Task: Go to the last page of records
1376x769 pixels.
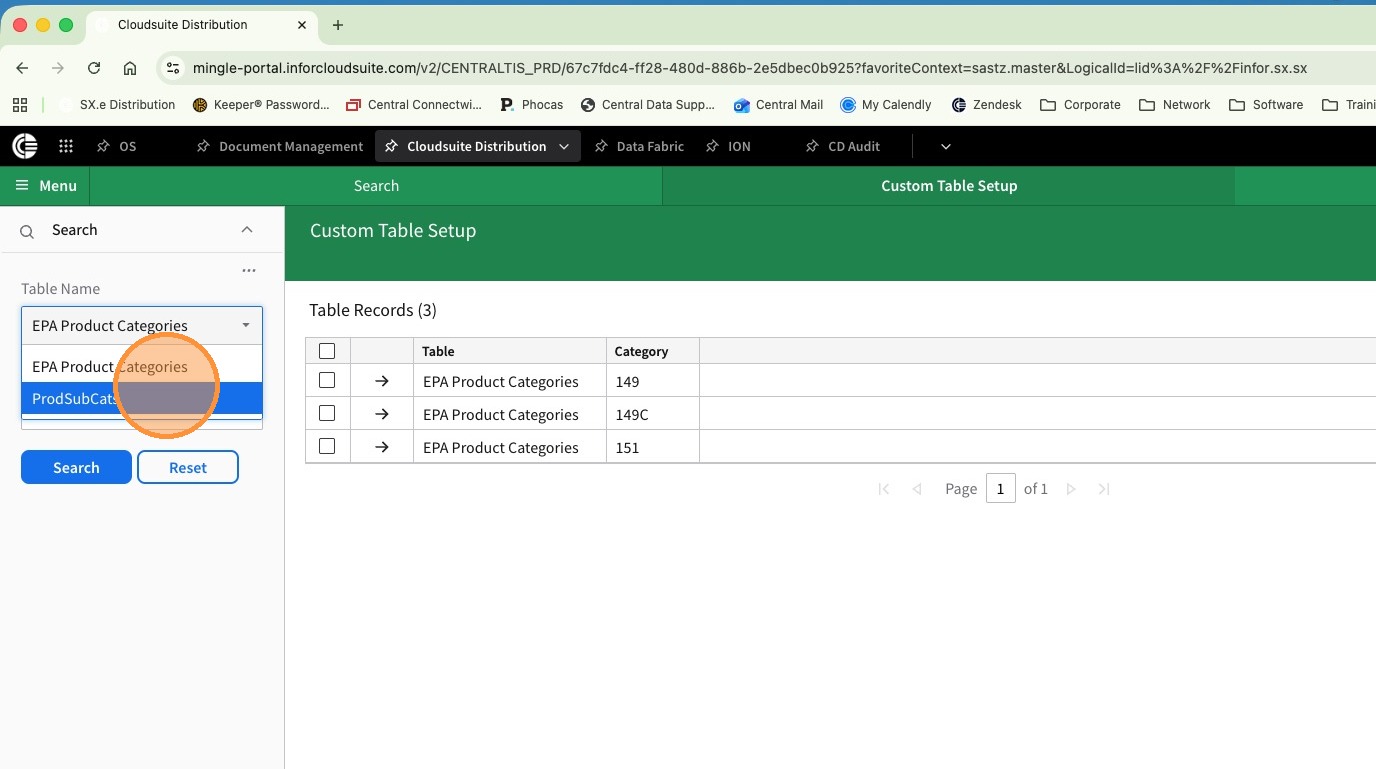Action: click(x=1104, y=489)
